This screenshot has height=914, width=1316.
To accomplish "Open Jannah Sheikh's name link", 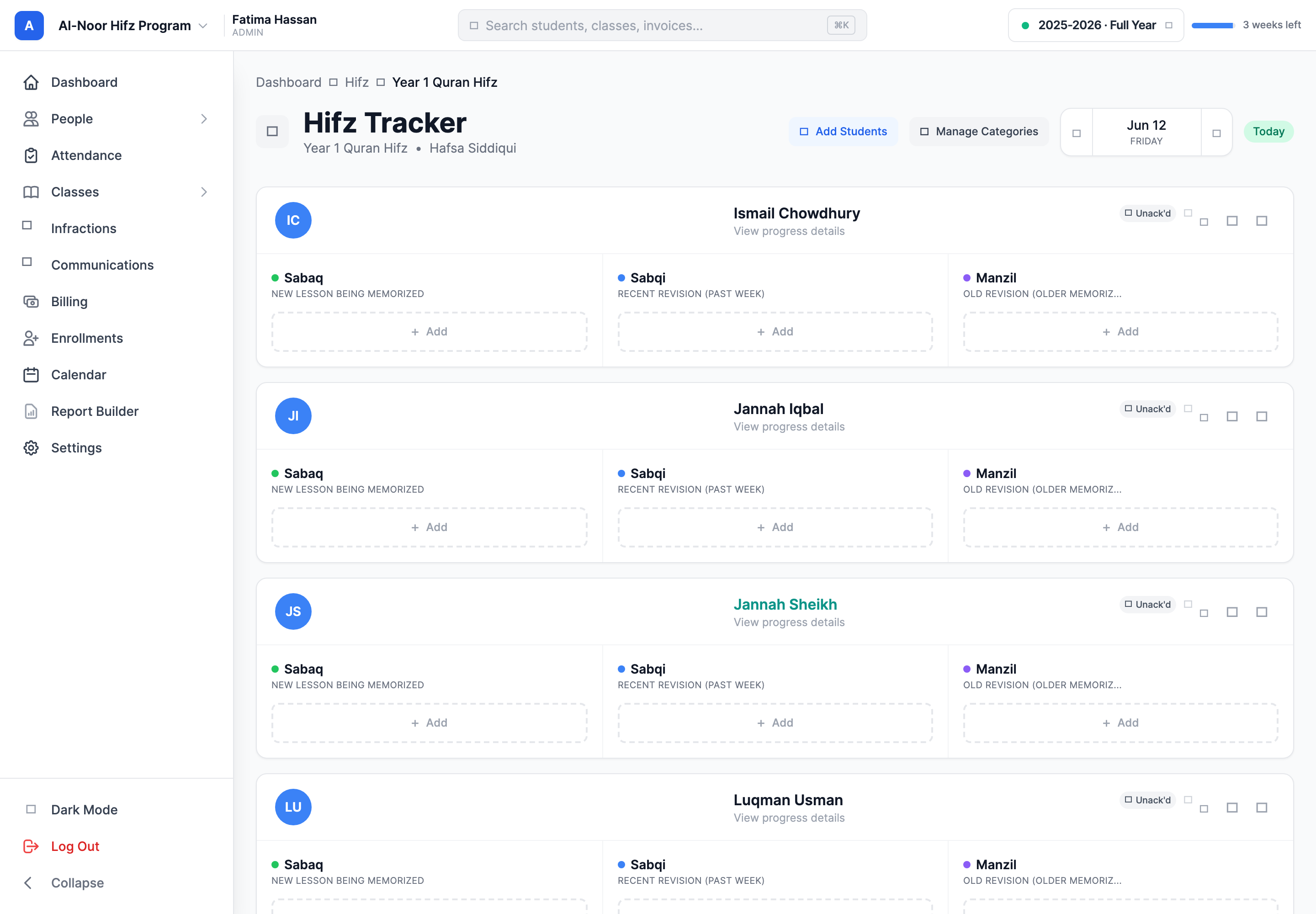I will (x=785, y=605).
